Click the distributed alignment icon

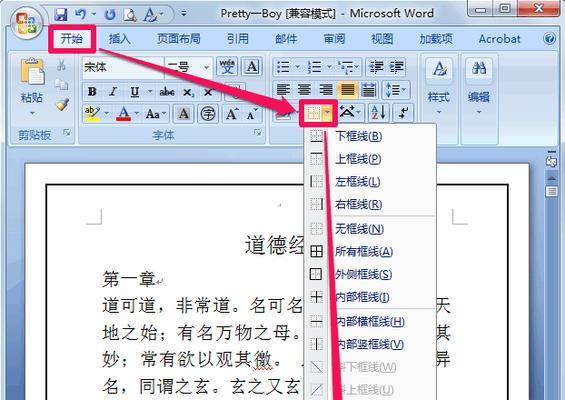(x=369, y=90)
